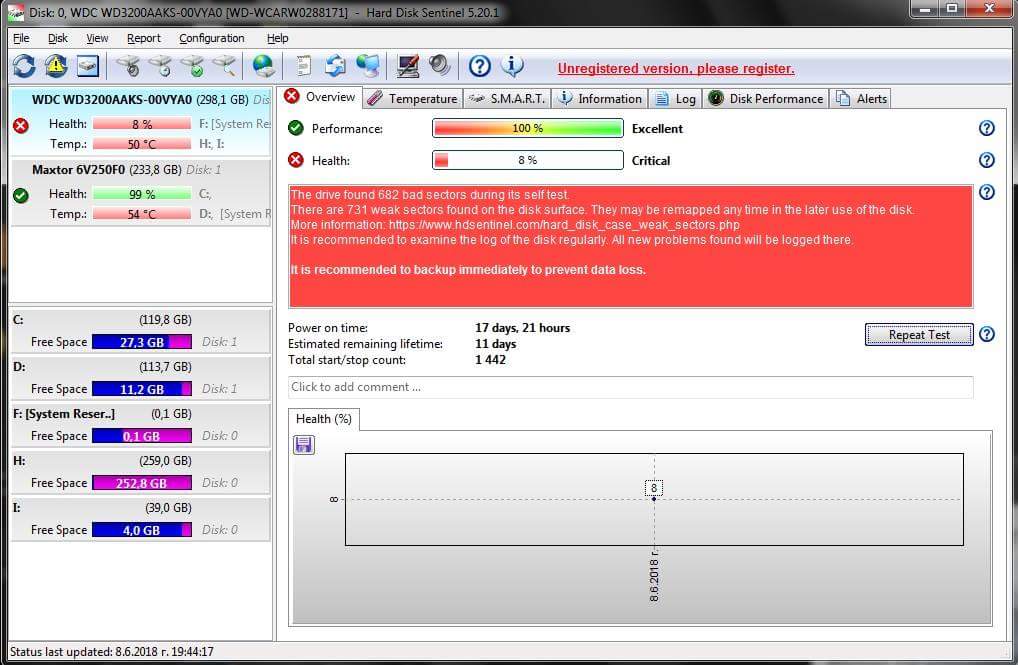Click the disk with green checkmark icon

point(193,66)
